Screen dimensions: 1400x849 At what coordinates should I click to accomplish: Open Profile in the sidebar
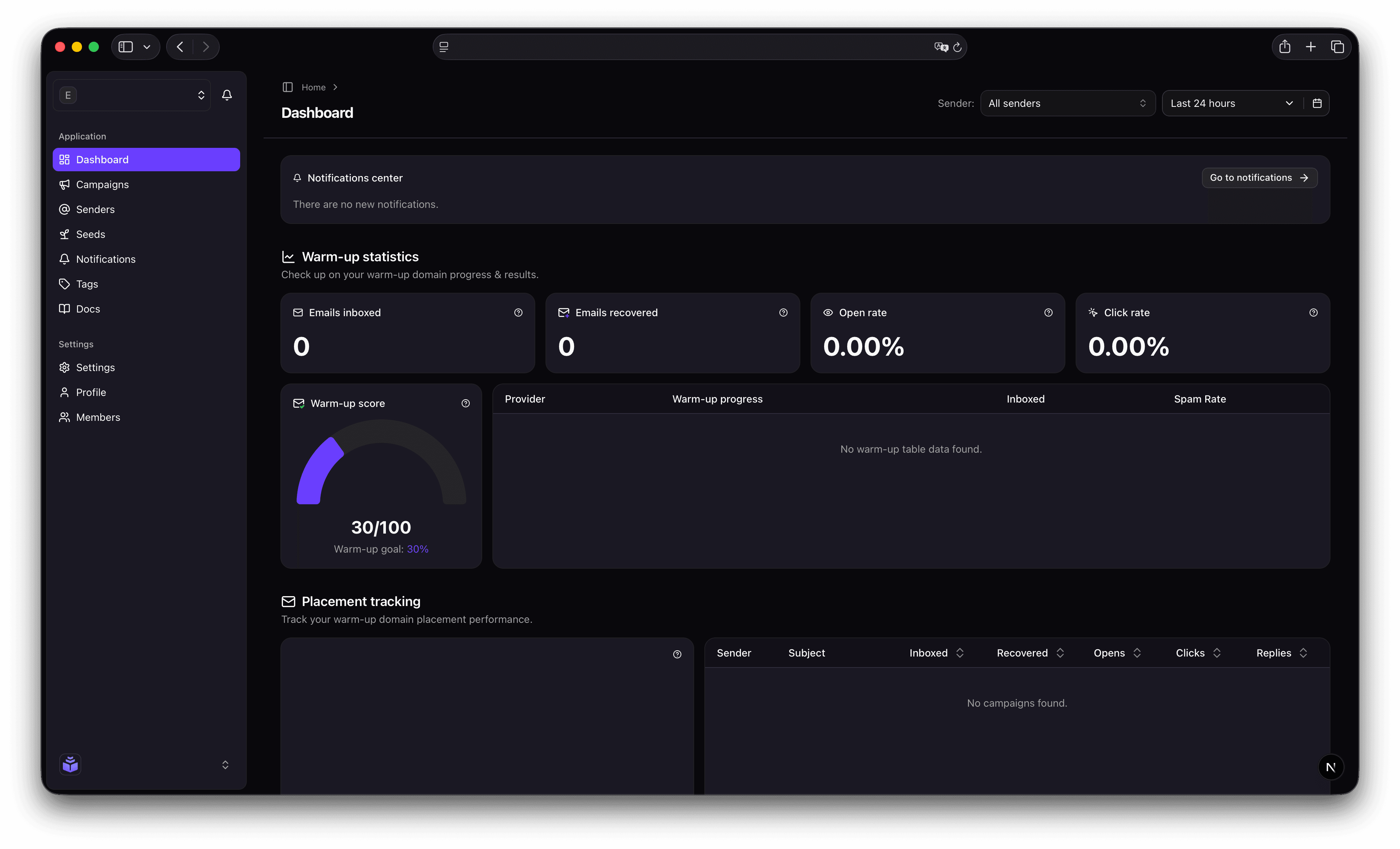146,392
